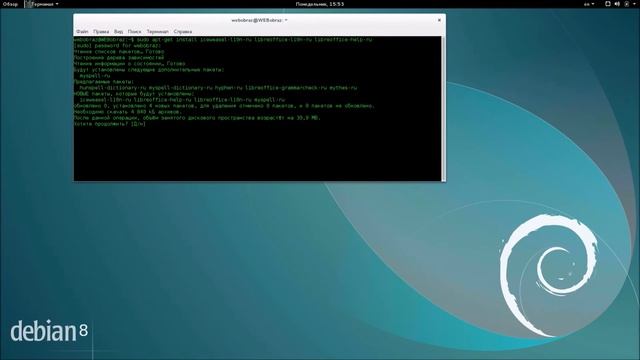The height and width of the screenshot is (360, 640).
Task: Open the clock showing Понедельник, 15:53
Action: (320, 4)
